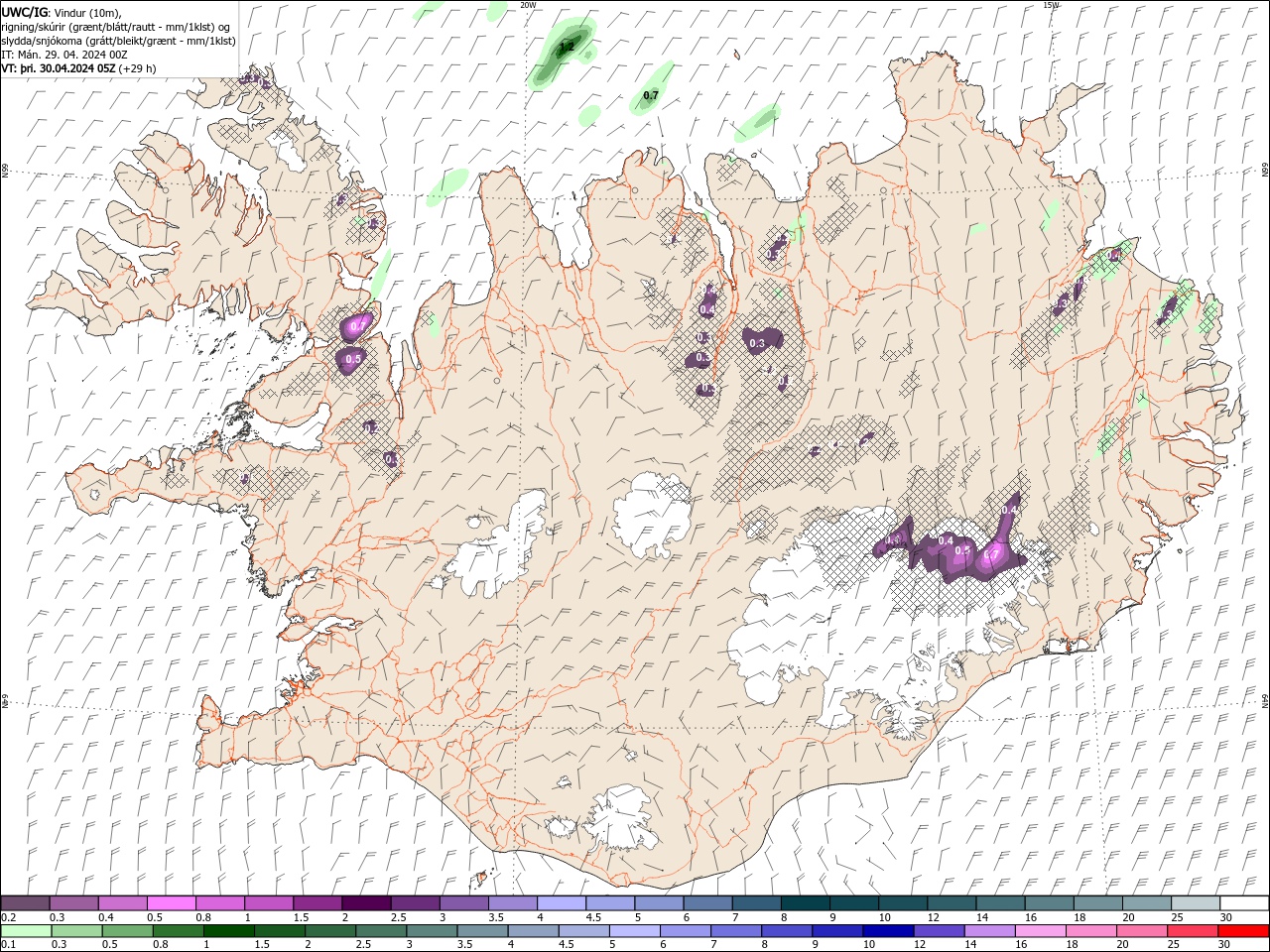Click the dark mauve 0.2 swatch in snow scale
This screenshot has height=952, width=1270.
[x=25, y=903]
